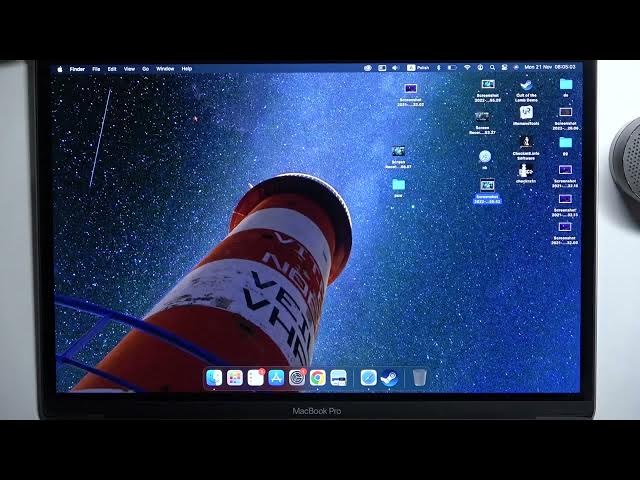The image size is (640, 480).
Task: Open the Edit menu
Action: click(112, 69)
